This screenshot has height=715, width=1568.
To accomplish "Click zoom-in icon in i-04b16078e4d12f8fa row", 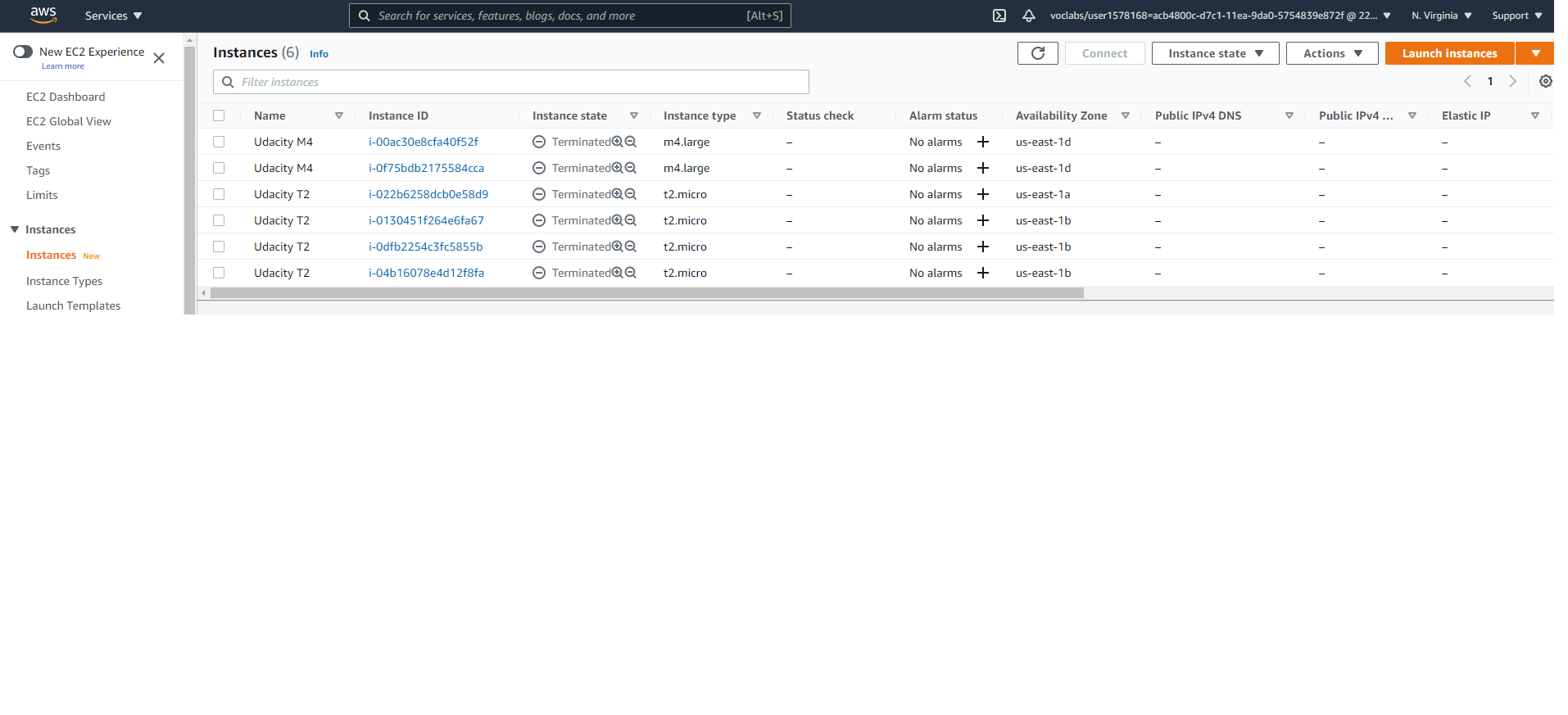I will (618, 273).
